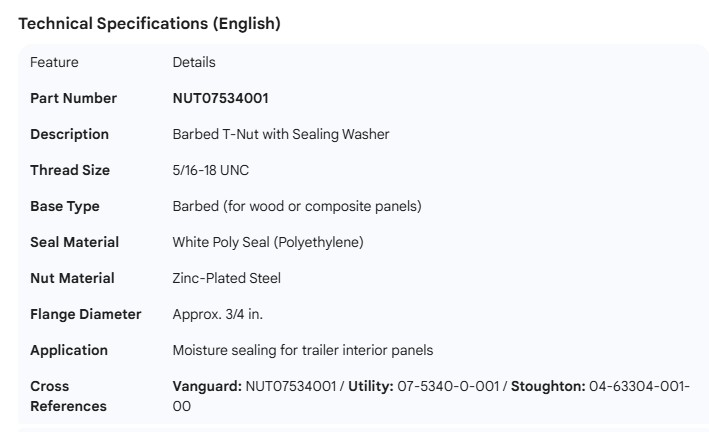The width and height of the screenshot is (709, 432).
Task: Click the bold part number value NUT07534001
Action: coord(220,98)
